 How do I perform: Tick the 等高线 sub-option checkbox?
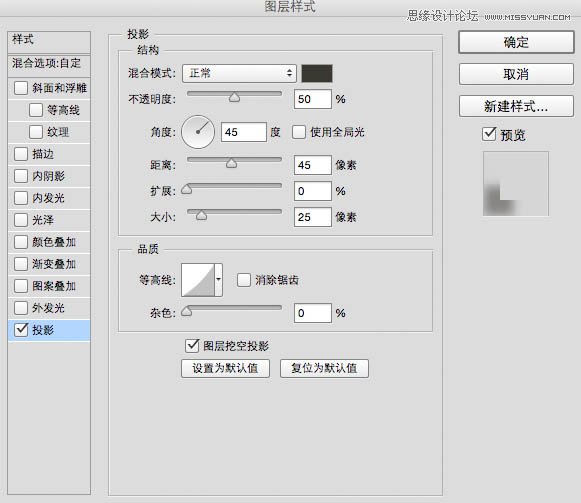pos(36,110)
